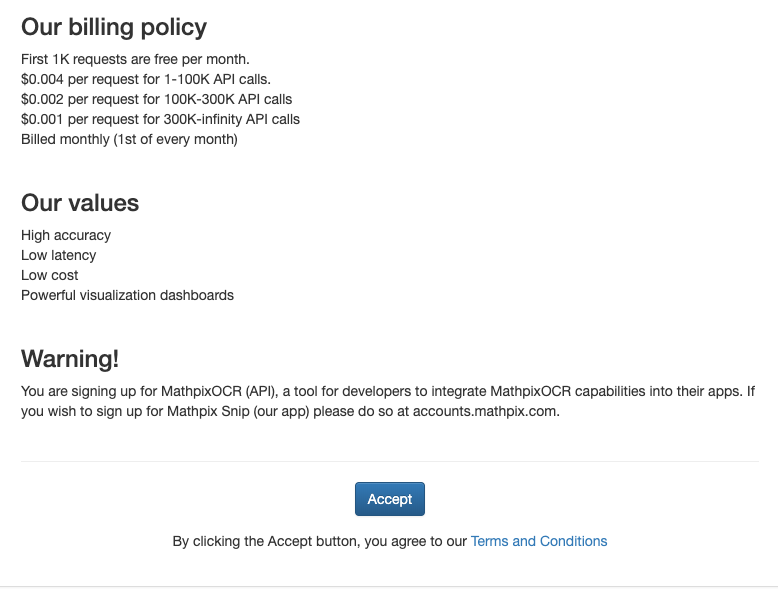Click 'MathpixOCR (API)' in the warning paragraph
This screenshot has height=589, width=778.
coord(219,391)
